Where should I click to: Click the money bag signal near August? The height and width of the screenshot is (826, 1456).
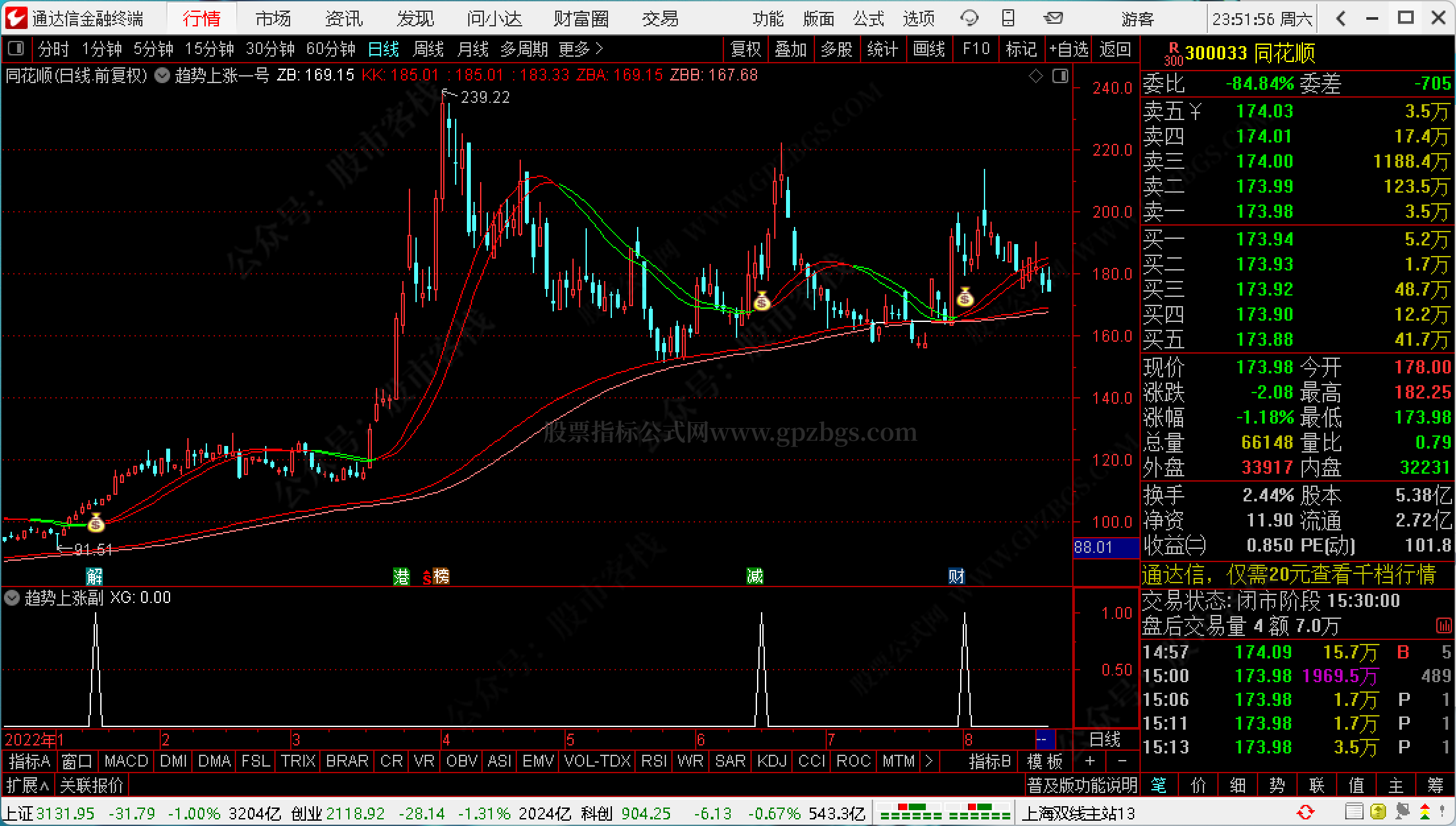(965, 298)
